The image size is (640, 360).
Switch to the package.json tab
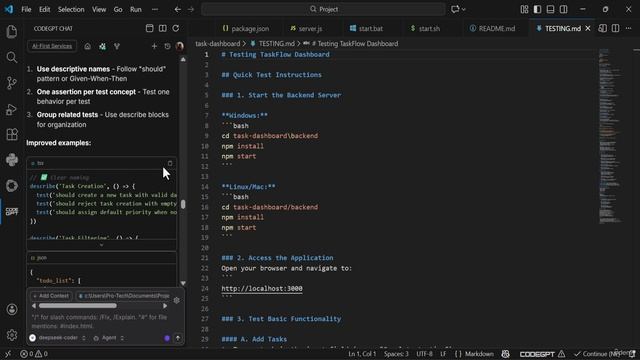246,29
